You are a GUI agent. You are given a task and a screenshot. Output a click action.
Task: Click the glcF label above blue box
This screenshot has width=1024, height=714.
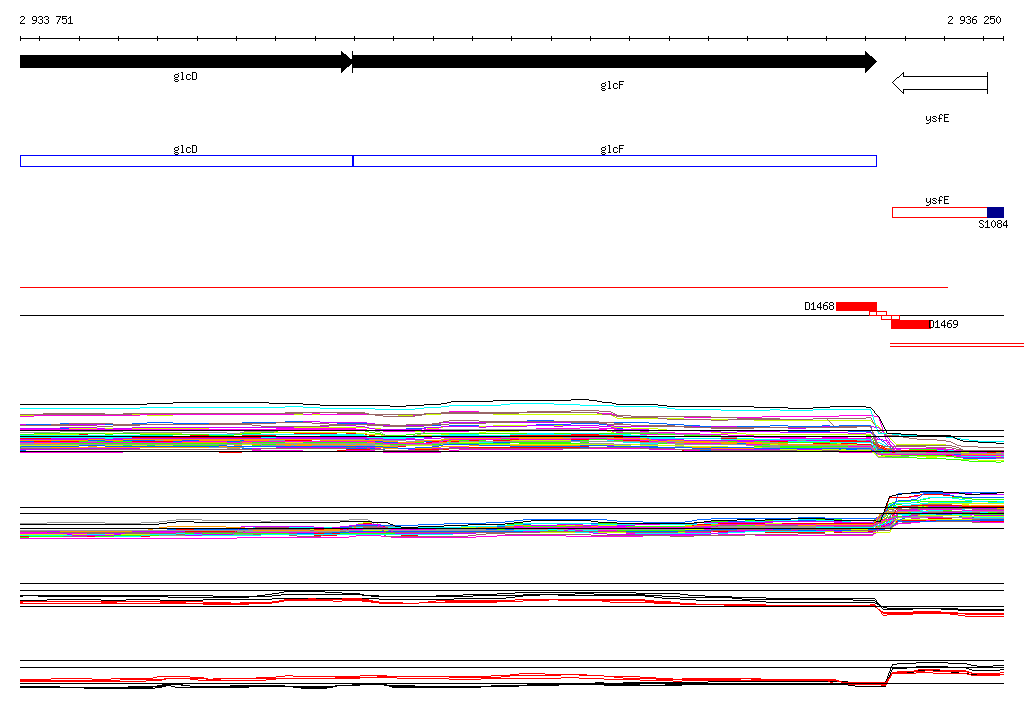[612, 150]
